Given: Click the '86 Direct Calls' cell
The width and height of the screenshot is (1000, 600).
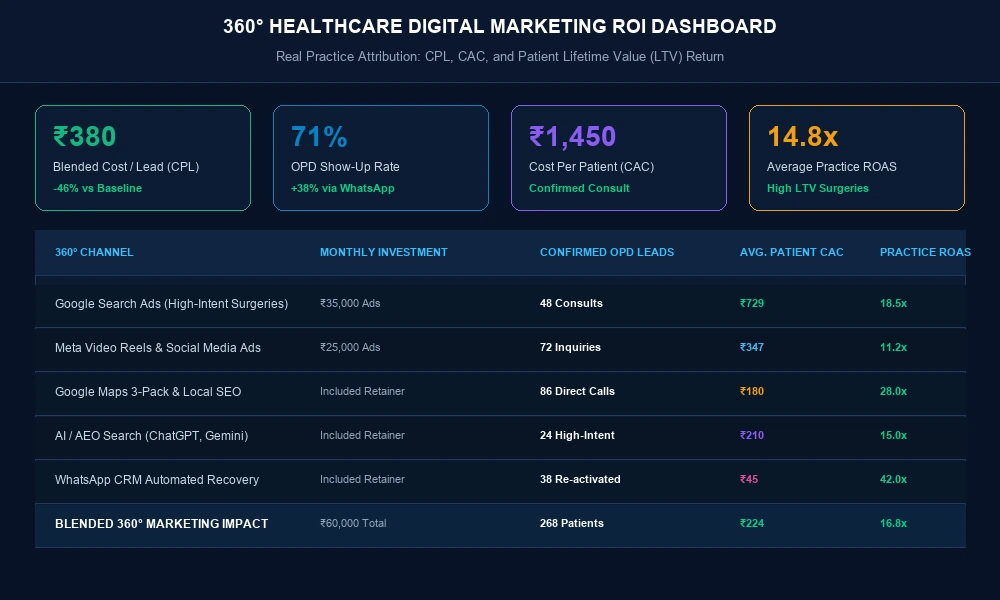Looking at the screenshot, I should point(577,391).
